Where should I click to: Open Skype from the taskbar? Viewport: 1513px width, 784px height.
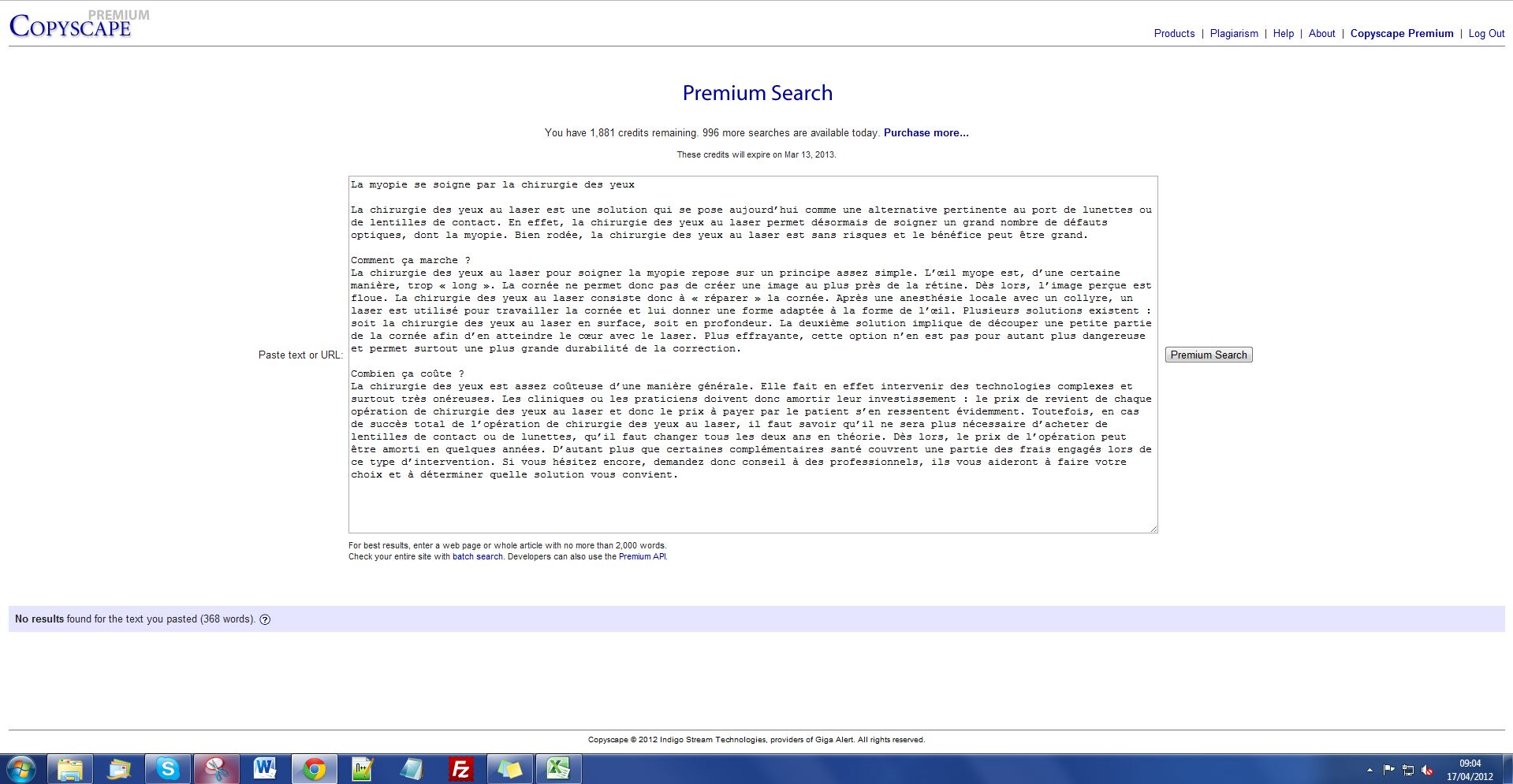(x=167, y=768)
